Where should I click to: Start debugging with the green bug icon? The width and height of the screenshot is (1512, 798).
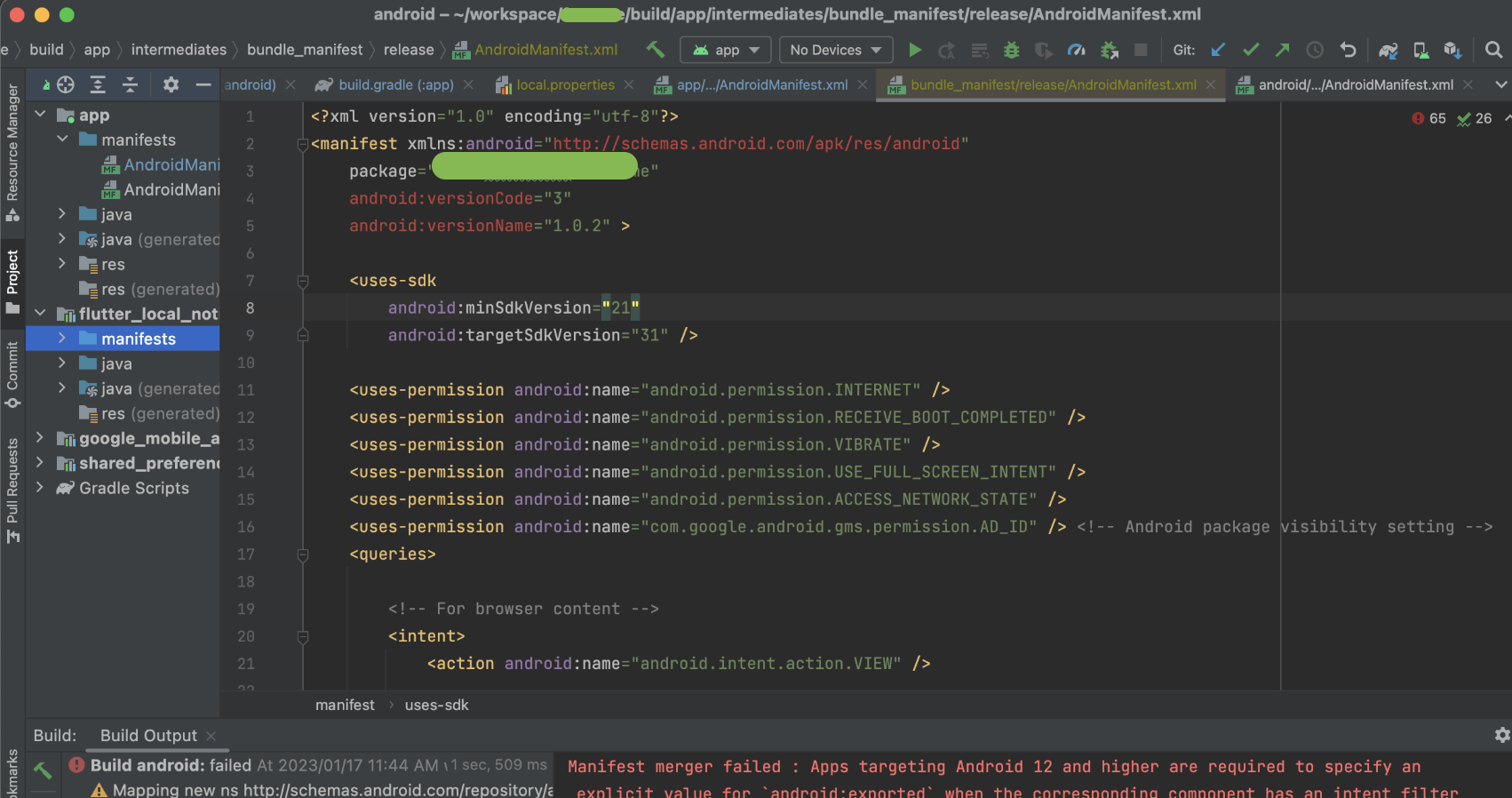(x=1011, y=50)
